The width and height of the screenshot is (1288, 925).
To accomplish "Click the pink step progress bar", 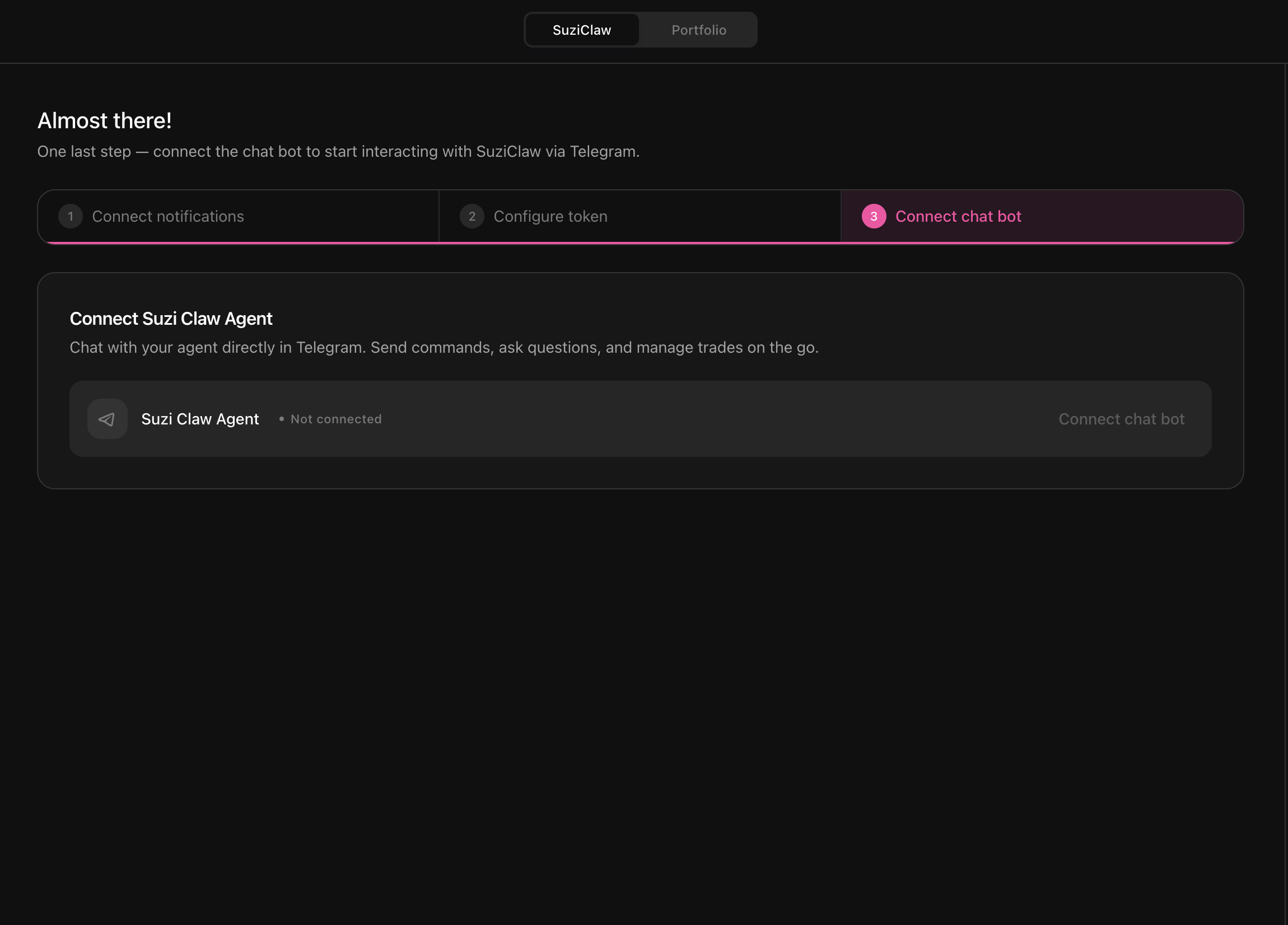I will (640, 242).
